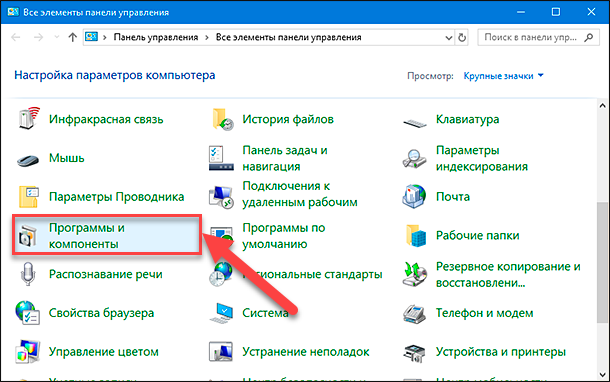
Task: Open 'Региональные стандарты' link text
Action: (x=312, y=274)
